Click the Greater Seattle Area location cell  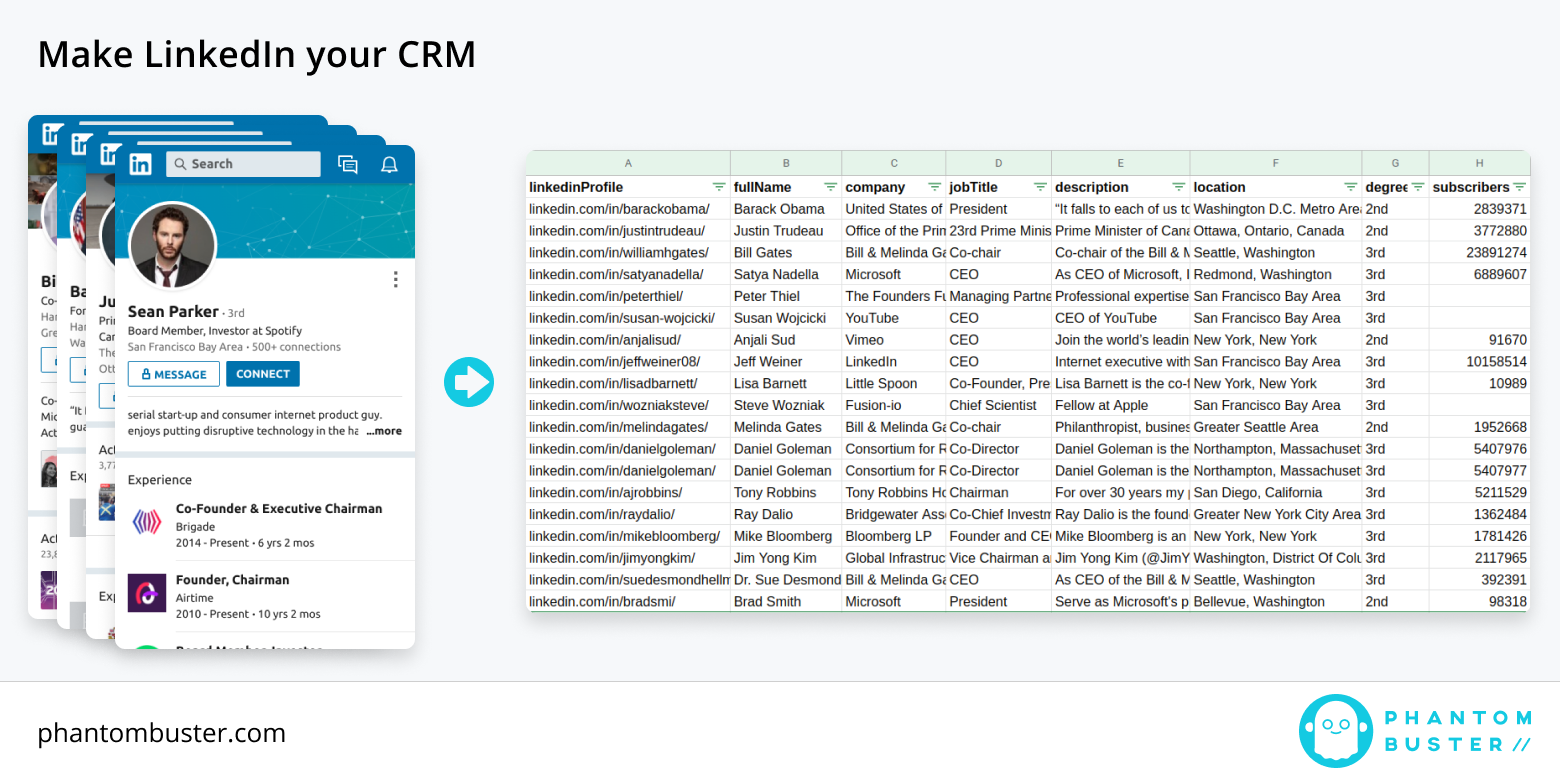[1276, 427]
